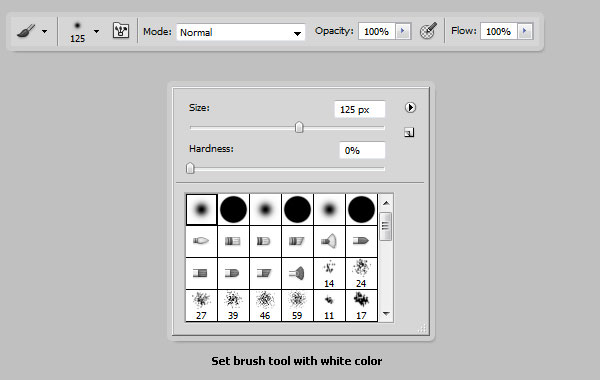600x380 pixels.
Task: Select the dark fan bristle brush in third row
Action: pos(297,274)
